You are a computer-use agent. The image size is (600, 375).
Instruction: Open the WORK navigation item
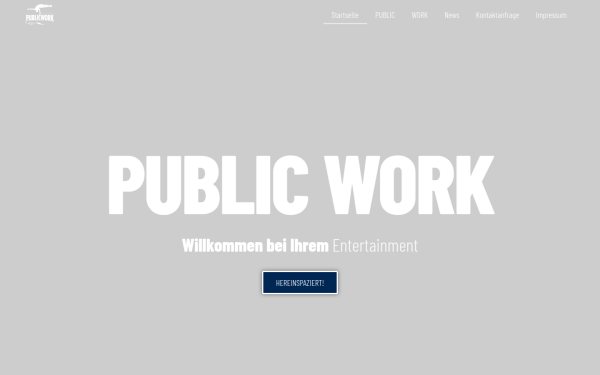[419, 15]
